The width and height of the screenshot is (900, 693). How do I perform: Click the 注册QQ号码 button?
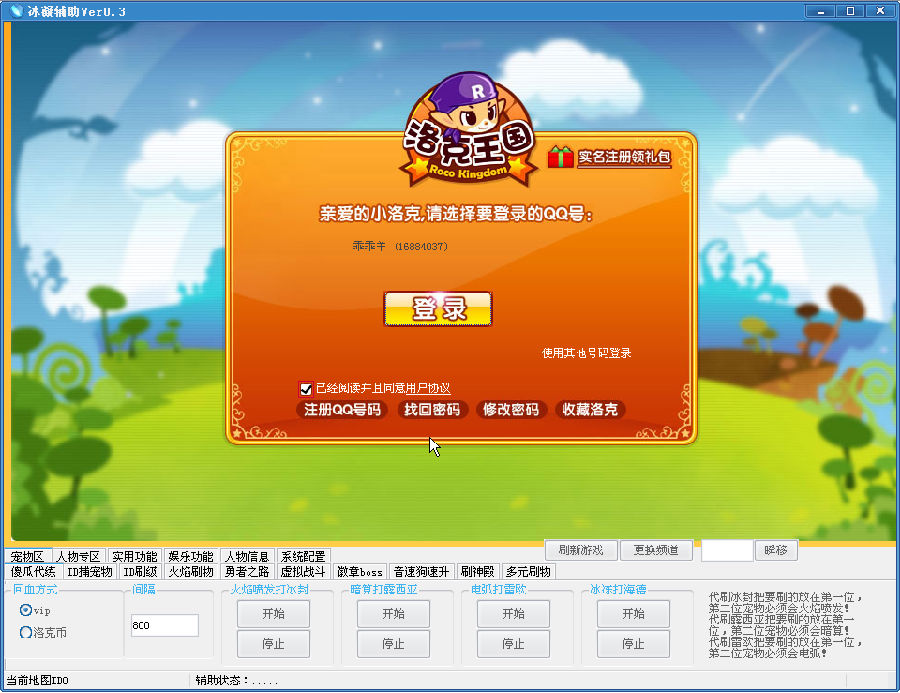[343, 410]
